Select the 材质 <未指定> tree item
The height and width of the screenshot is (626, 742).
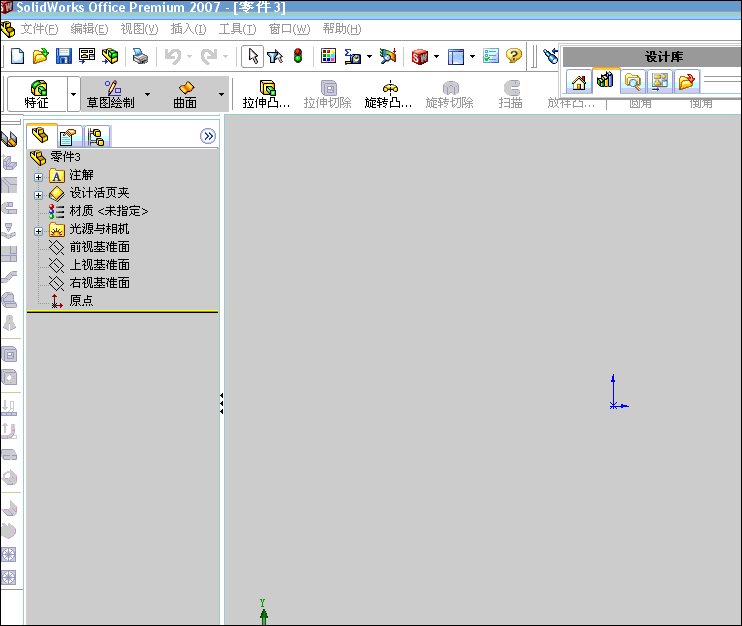tap(98, 211)
